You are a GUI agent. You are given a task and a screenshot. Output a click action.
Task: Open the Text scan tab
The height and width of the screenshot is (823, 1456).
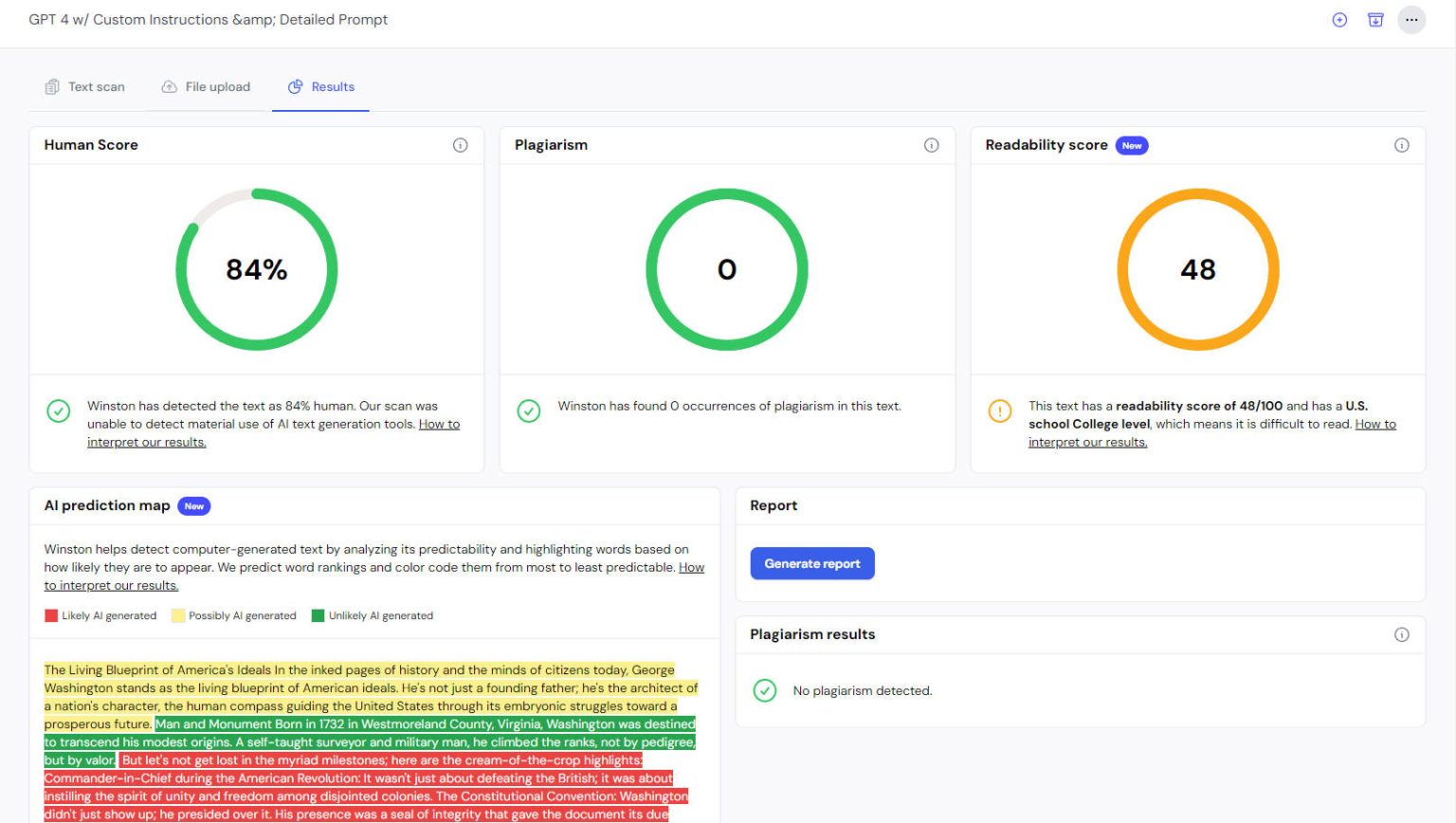[x=84, y=86]
